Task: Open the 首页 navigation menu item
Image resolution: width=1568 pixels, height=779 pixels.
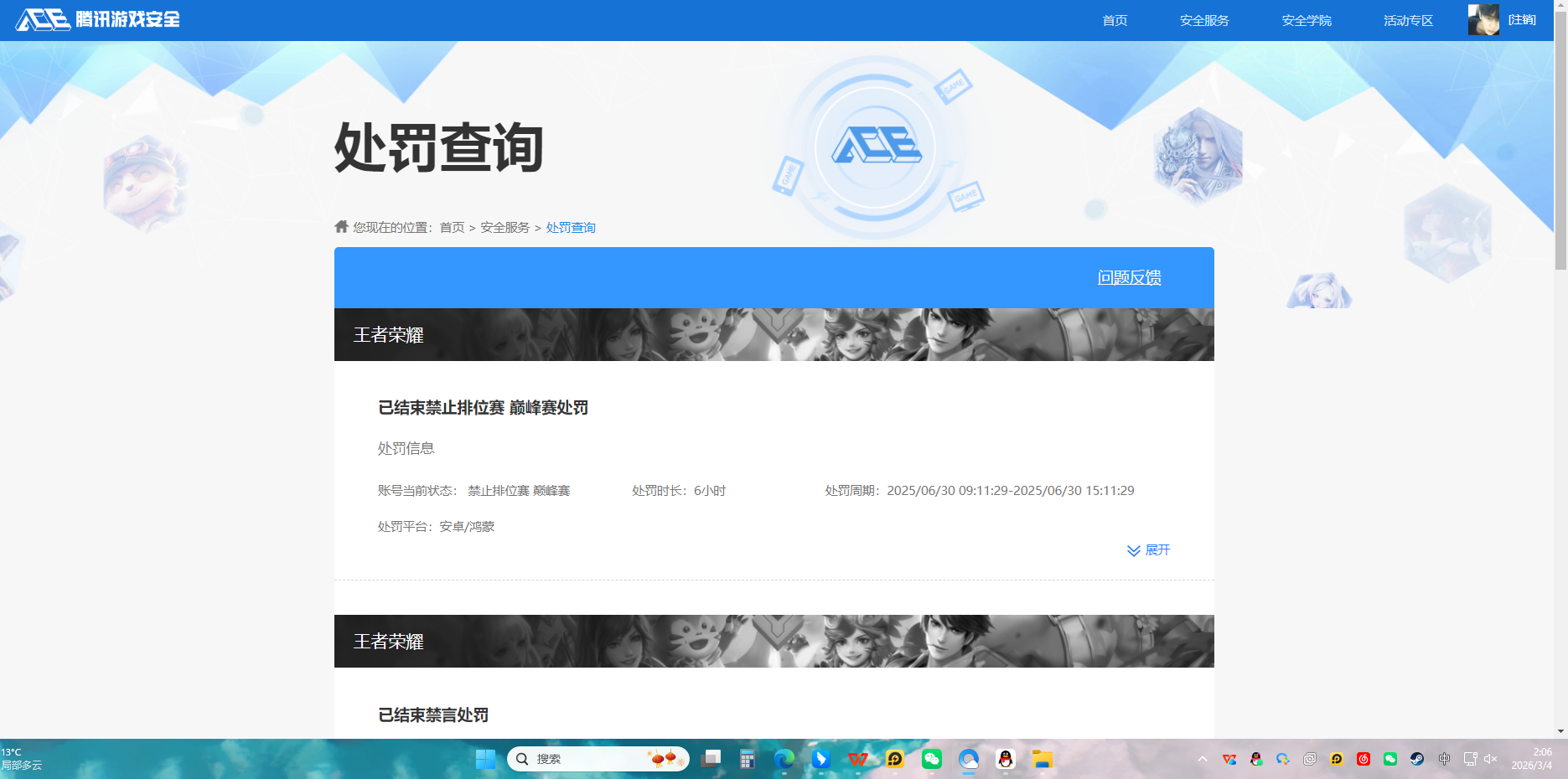Action: point(1115,20)
